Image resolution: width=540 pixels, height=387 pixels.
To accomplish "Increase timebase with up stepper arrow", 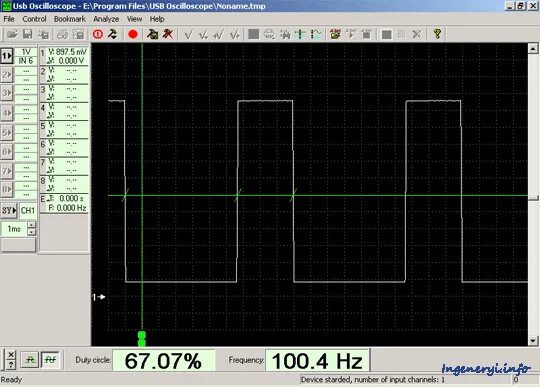I will [x=31, y=225].
